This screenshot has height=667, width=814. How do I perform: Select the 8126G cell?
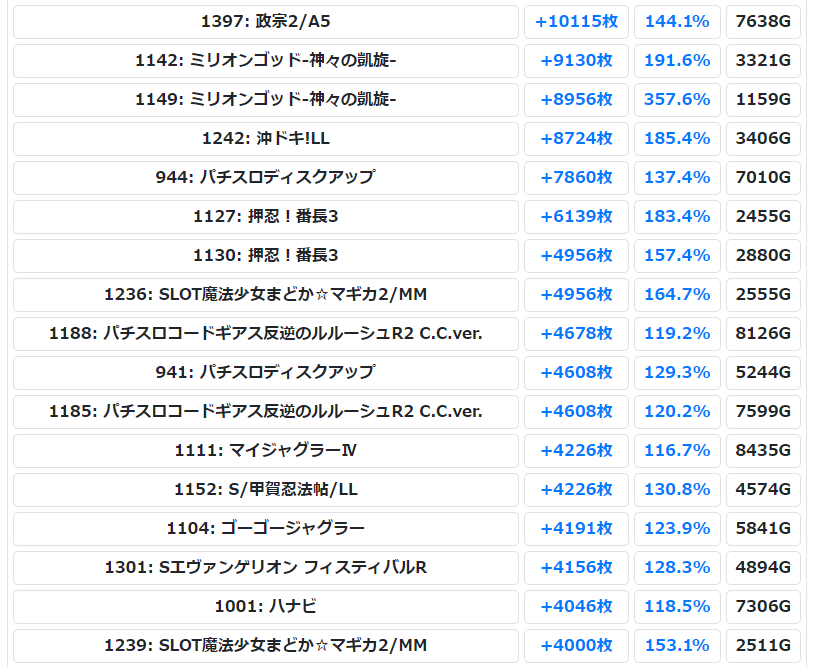click(x=763, y=334)
